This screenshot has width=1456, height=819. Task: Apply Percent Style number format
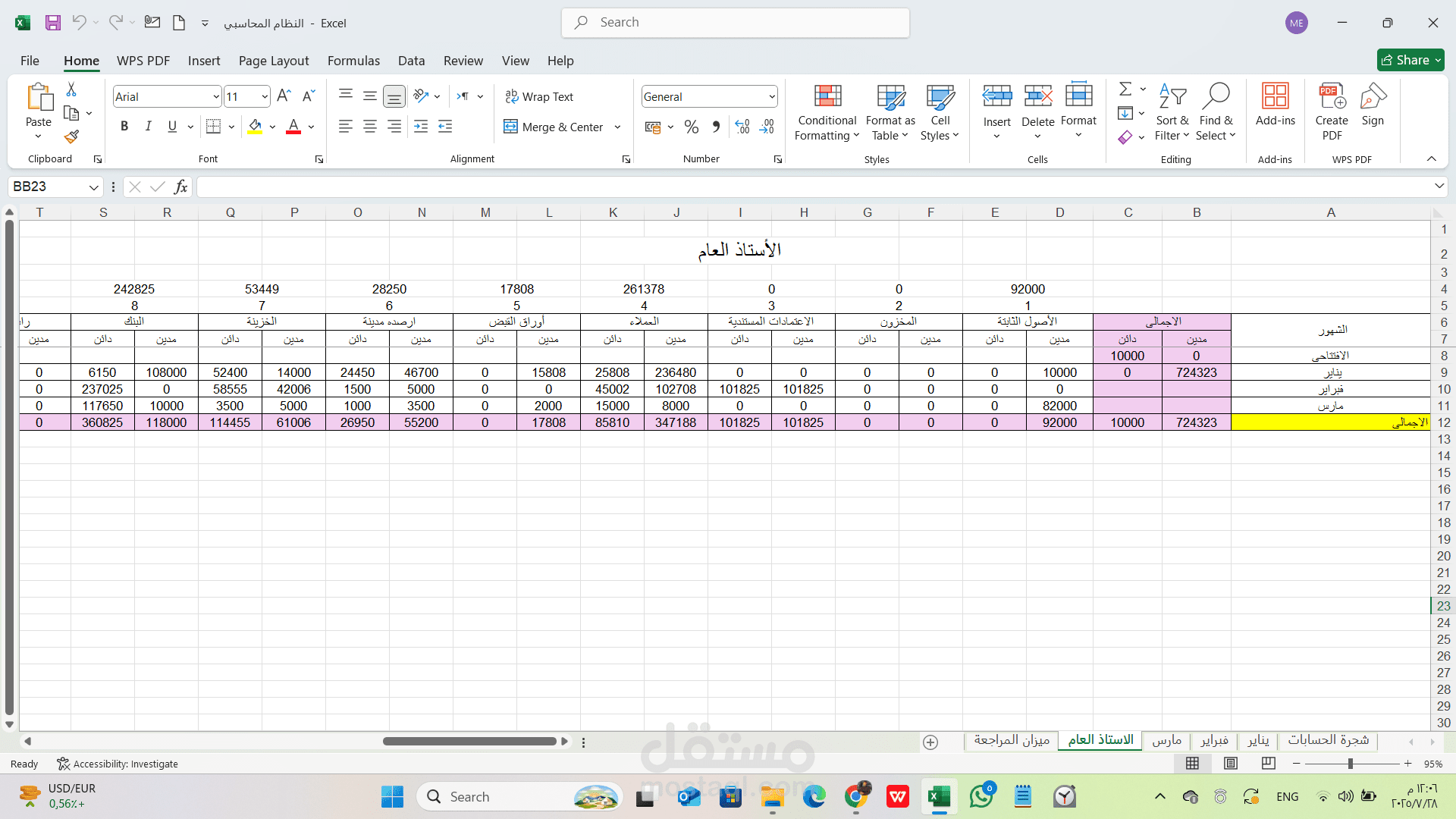click(x=691, y=127)
